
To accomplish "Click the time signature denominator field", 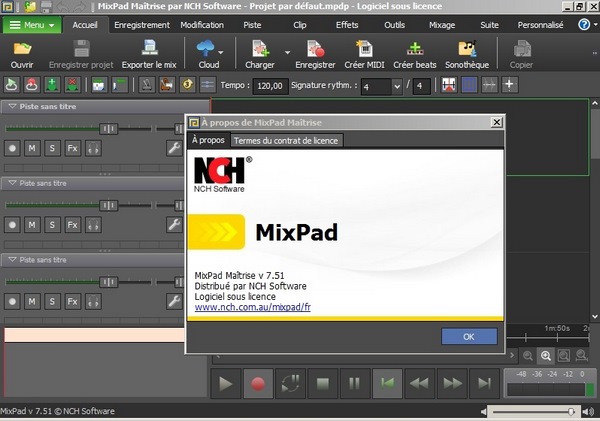I will [421, 86].
